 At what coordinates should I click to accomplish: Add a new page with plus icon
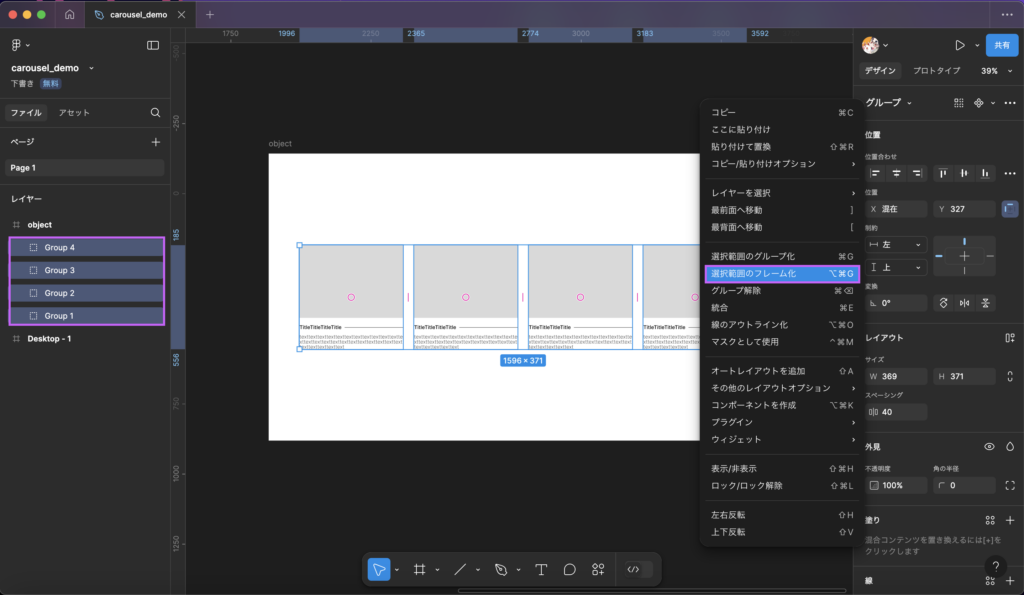(x=155, y=142)
